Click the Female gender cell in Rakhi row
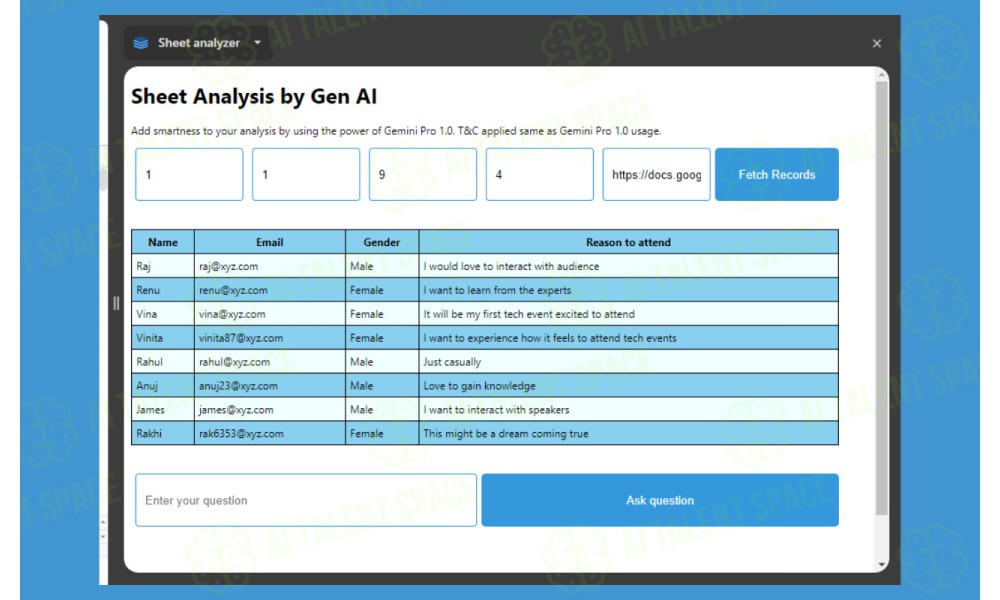1000x600 pixels. (382, 434)
